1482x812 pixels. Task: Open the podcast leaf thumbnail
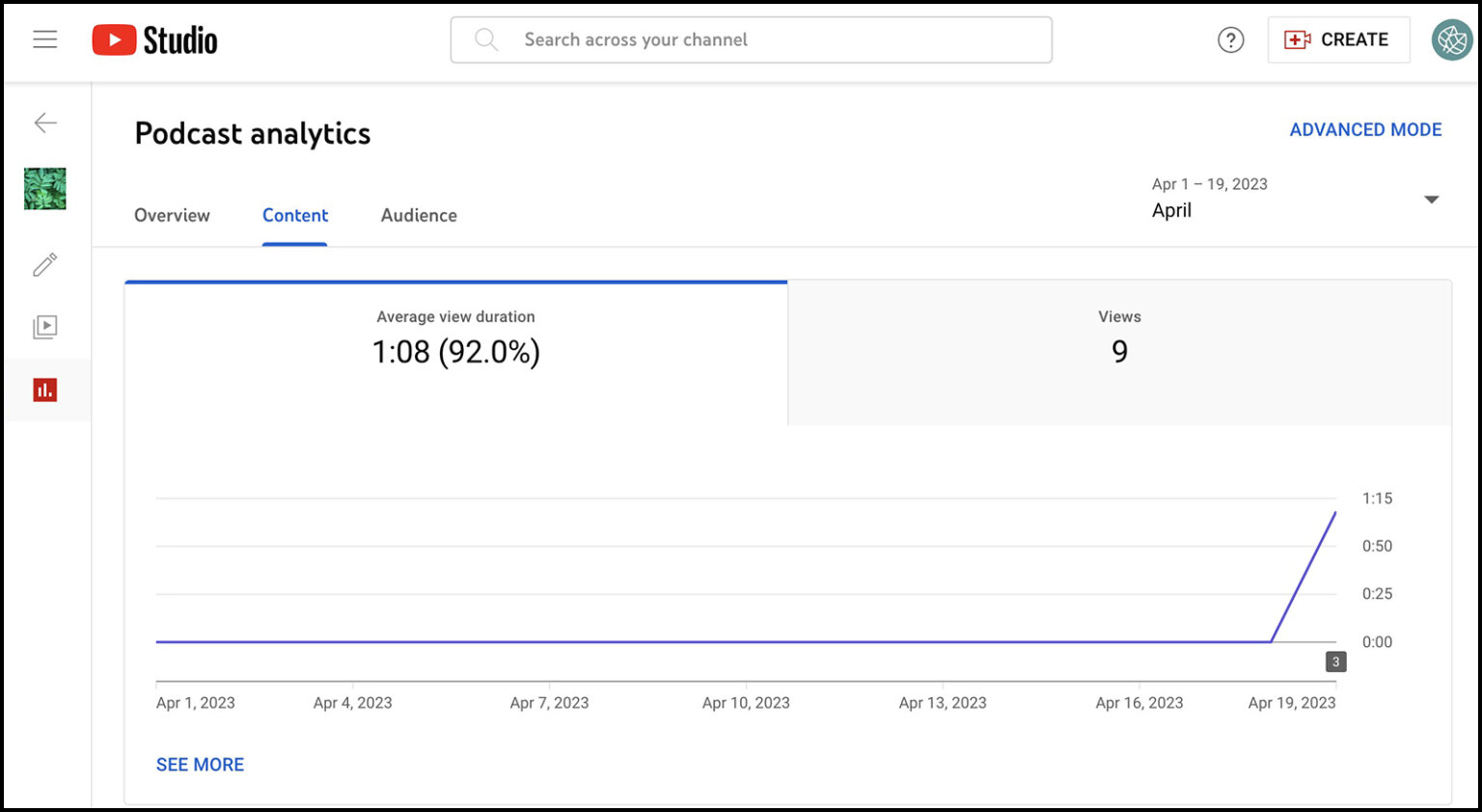click(x=45, y=188)
